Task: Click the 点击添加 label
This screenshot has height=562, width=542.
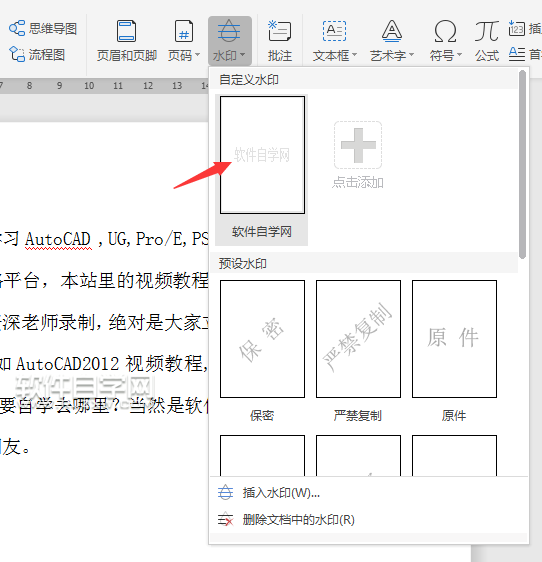Action: coord(358,183)
